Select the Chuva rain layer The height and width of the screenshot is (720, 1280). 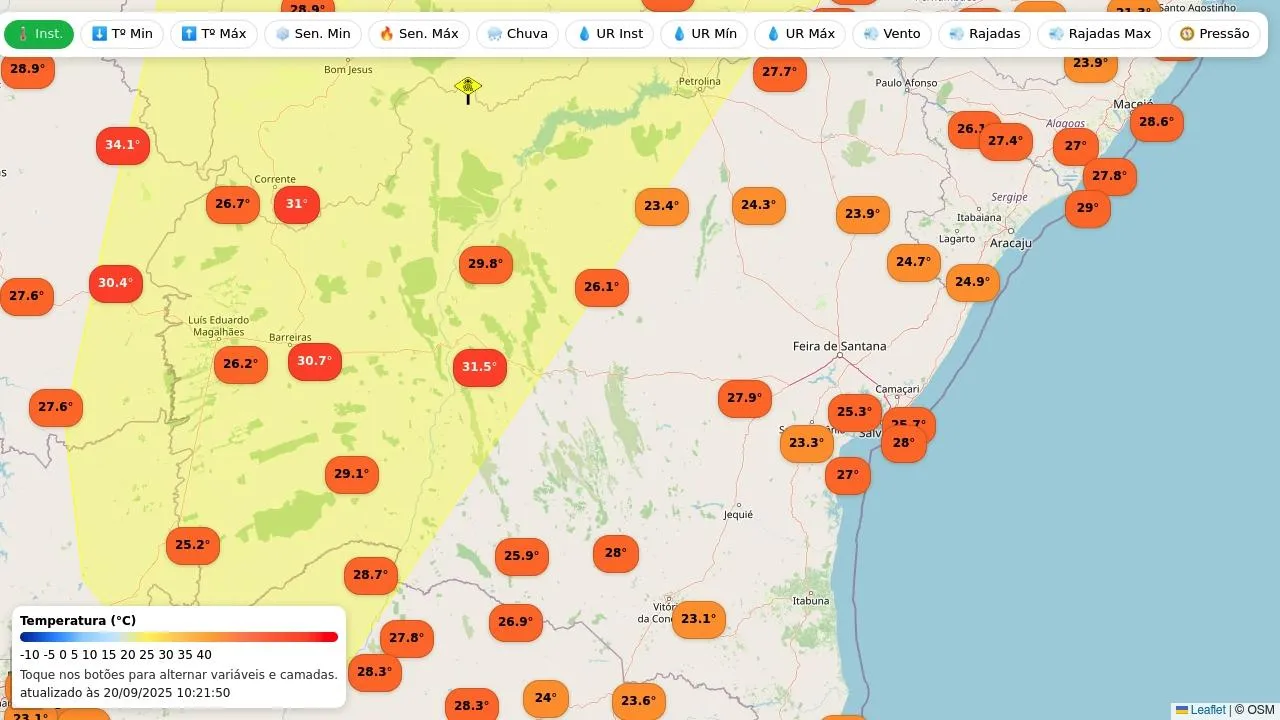[516, 34]
